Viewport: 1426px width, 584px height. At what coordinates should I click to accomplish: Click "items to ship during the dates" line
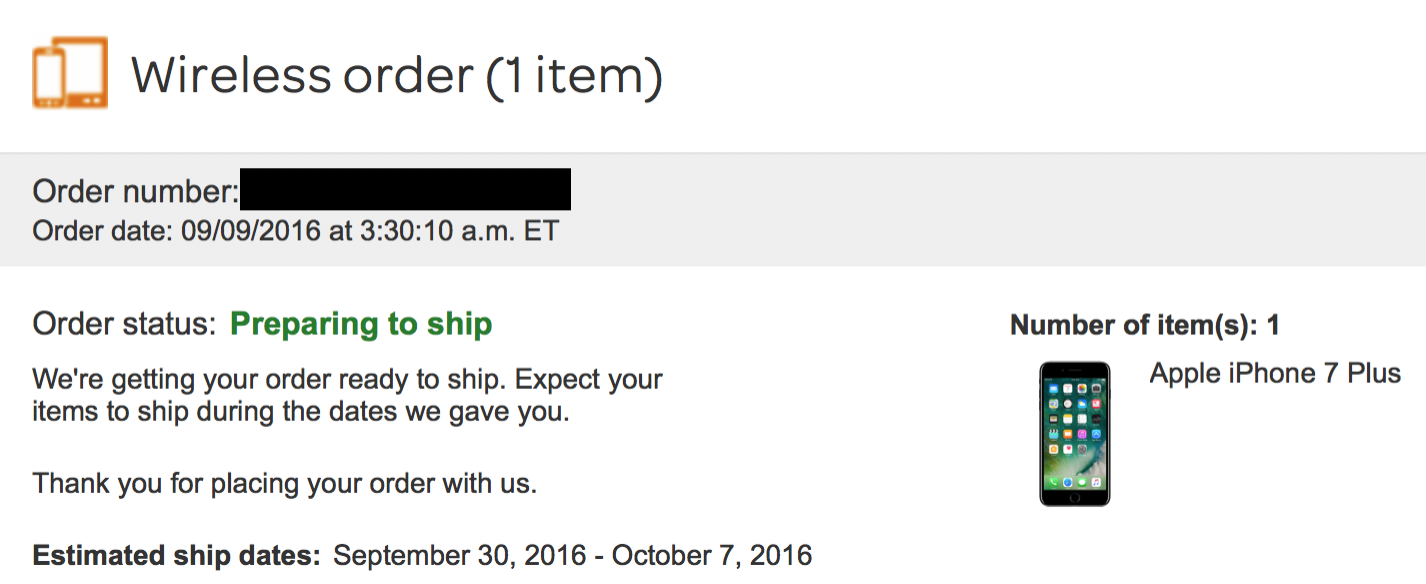(300, 411)
